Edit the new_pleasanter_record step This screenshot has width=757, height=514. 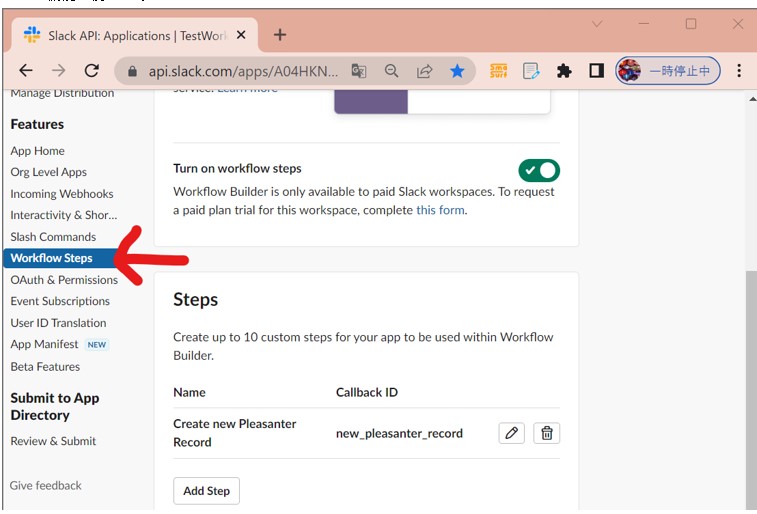coord(512,433)
